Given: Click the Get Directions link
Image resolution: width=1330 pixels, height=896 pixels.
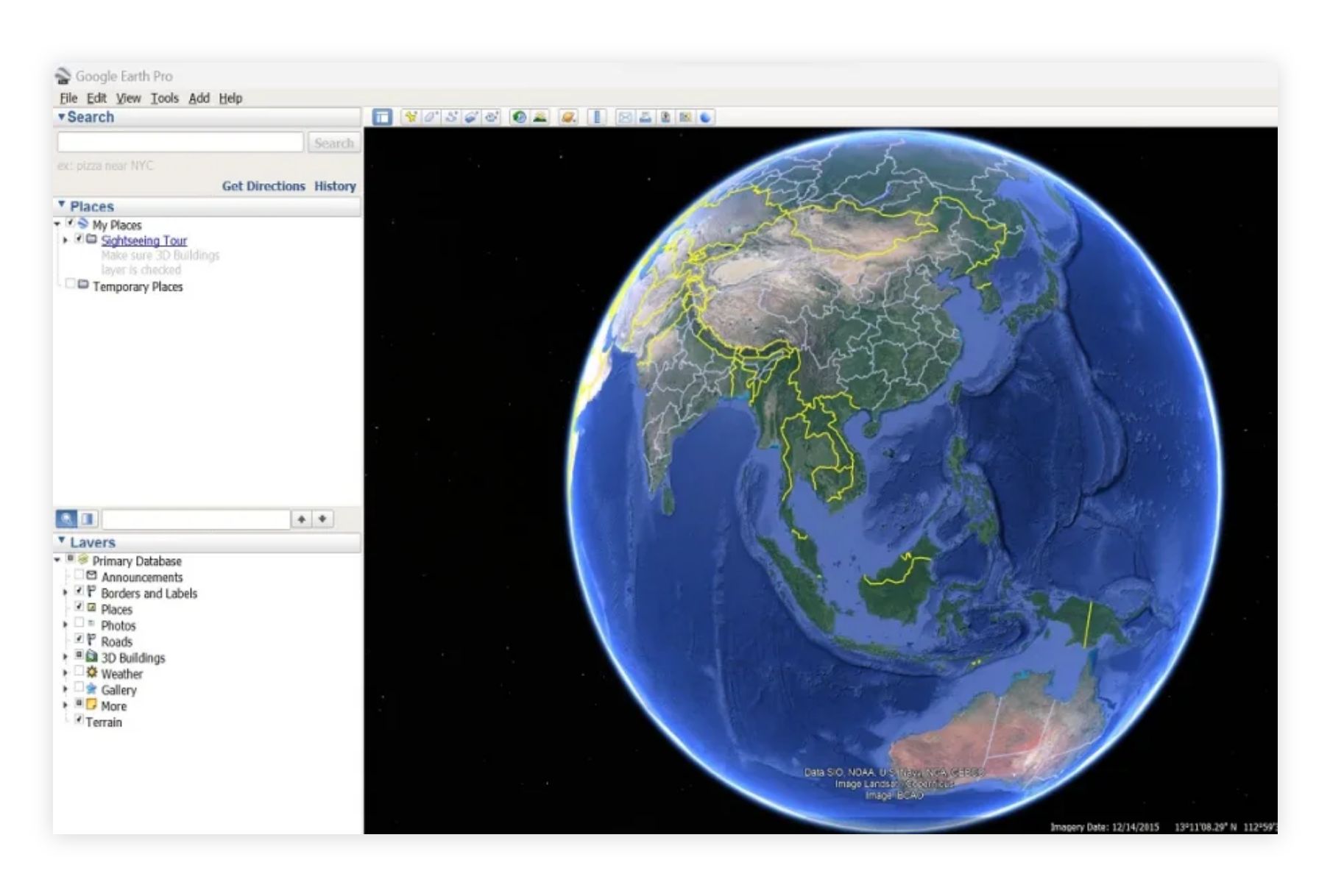Looking at the screenshot, I should [x=264, y=186].
